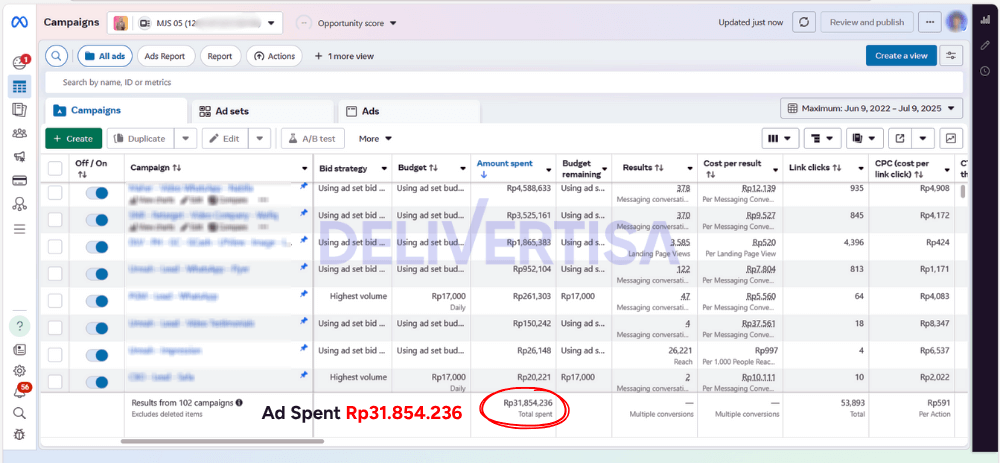Toggle the Rp150,242 campaign switch
The width and height of the screenshot is (1000, 463).
click(x=97, y=328)
